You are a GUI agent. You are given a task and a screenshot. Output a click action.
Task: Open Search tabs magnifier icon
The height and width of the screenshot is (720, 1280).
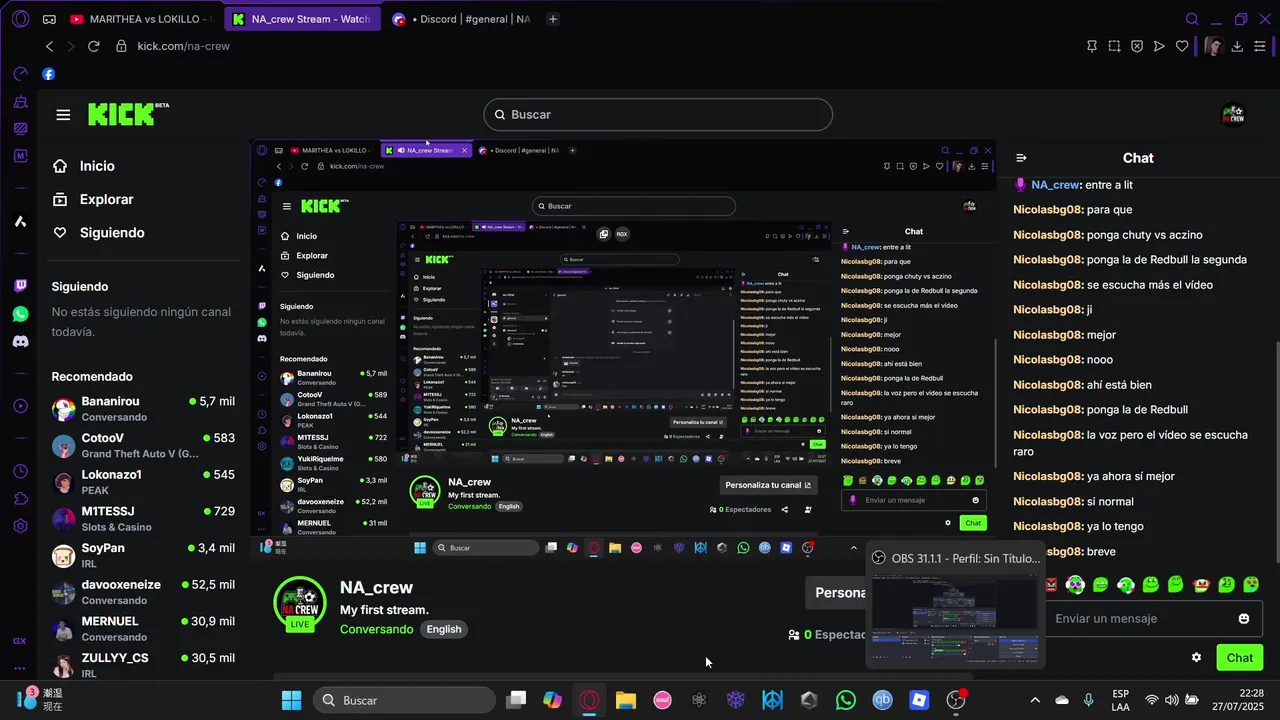click(1192, 19)
